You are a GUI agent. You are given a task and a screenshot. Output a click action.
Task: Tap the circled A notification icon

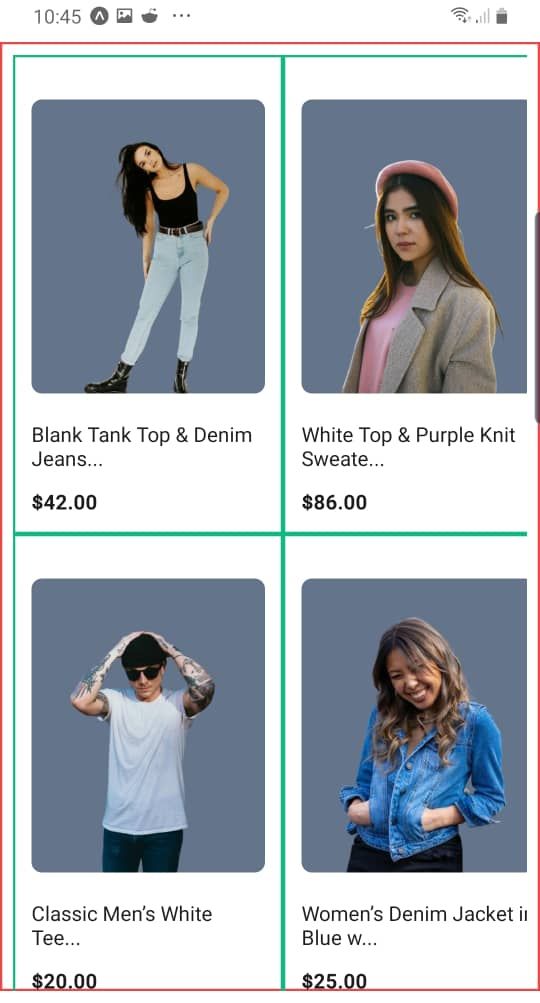tap(99, 16)
